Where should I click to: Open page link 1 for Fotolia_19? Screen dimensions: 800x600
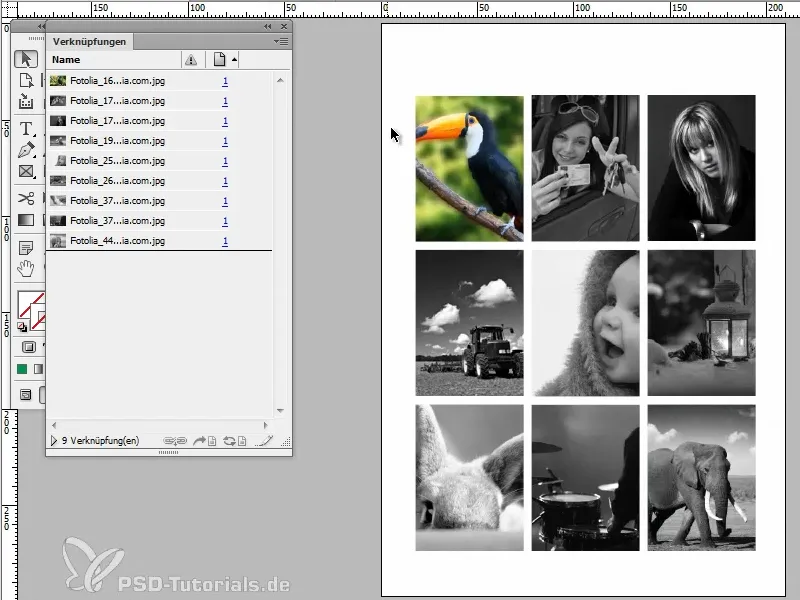pos(225,141)
